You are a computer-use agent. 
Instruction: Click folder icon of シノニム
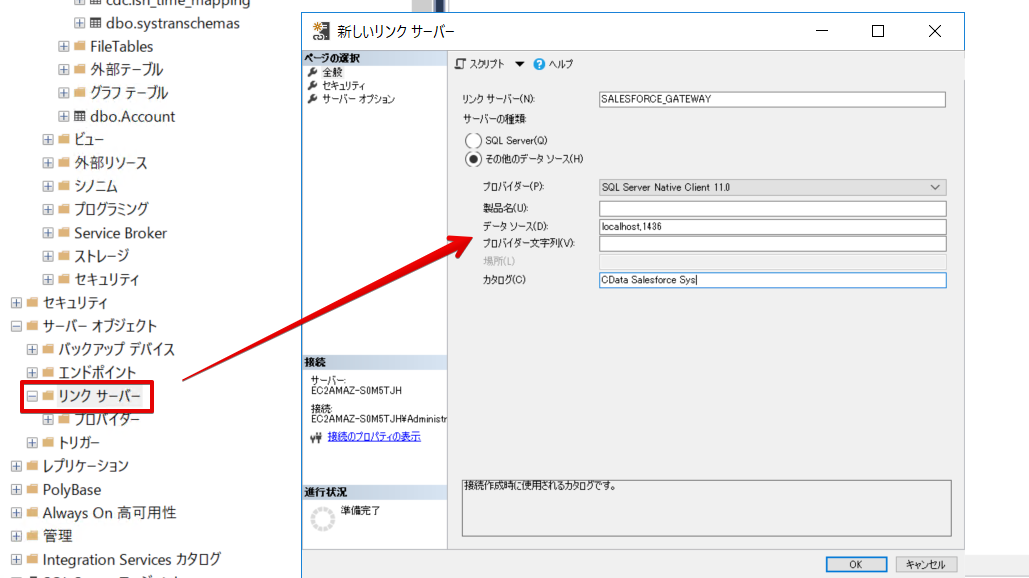coord(64,186)
